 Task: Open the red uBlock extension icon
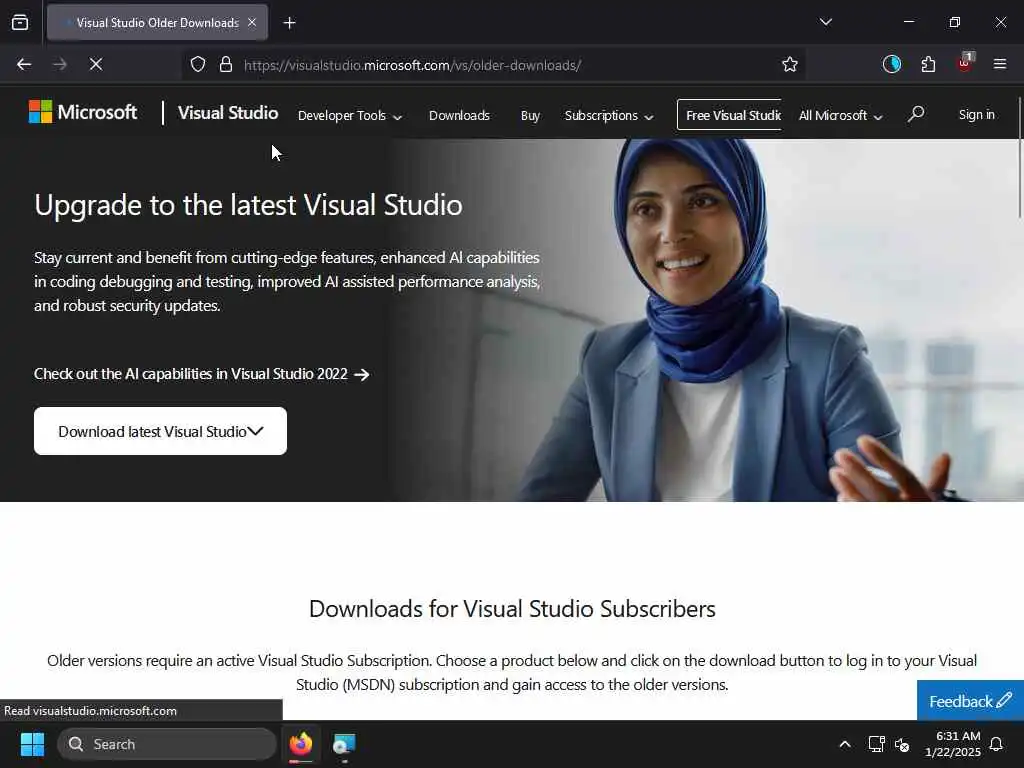click(x=965, y=63)
